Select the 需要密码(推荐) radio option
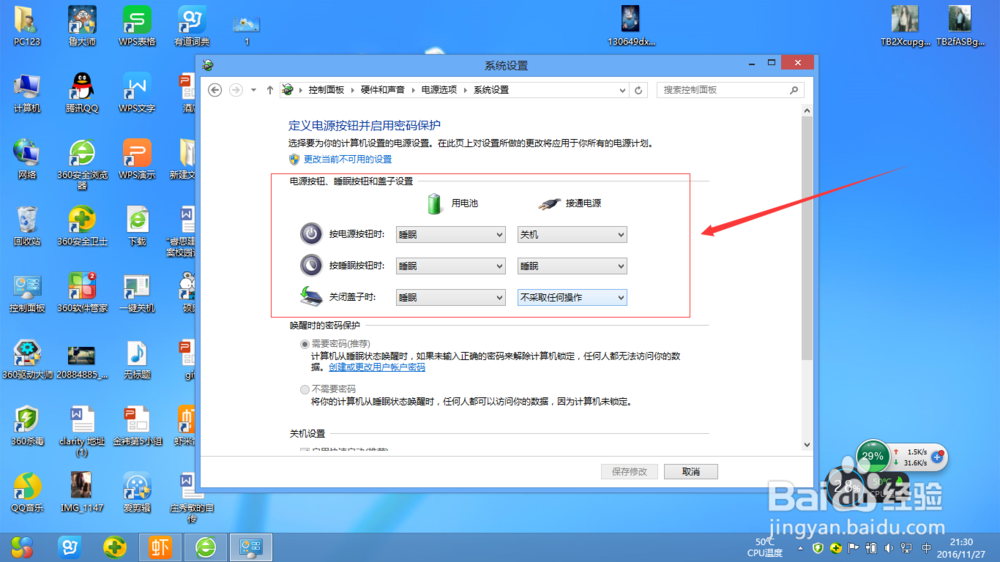 305,344
